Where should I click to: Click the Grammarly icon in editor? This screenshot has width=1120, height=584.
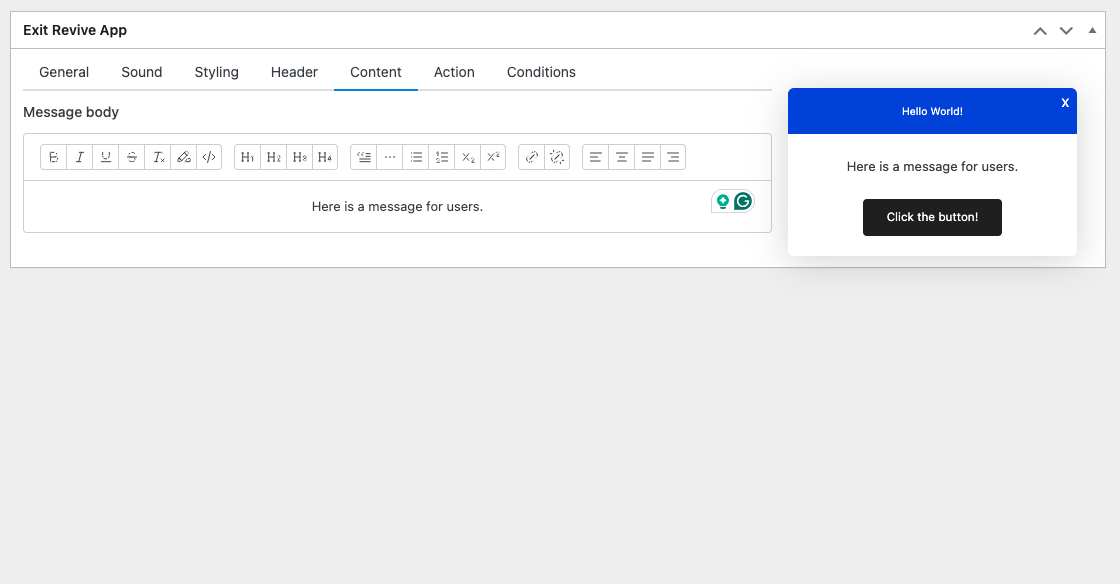pos(743,202)
